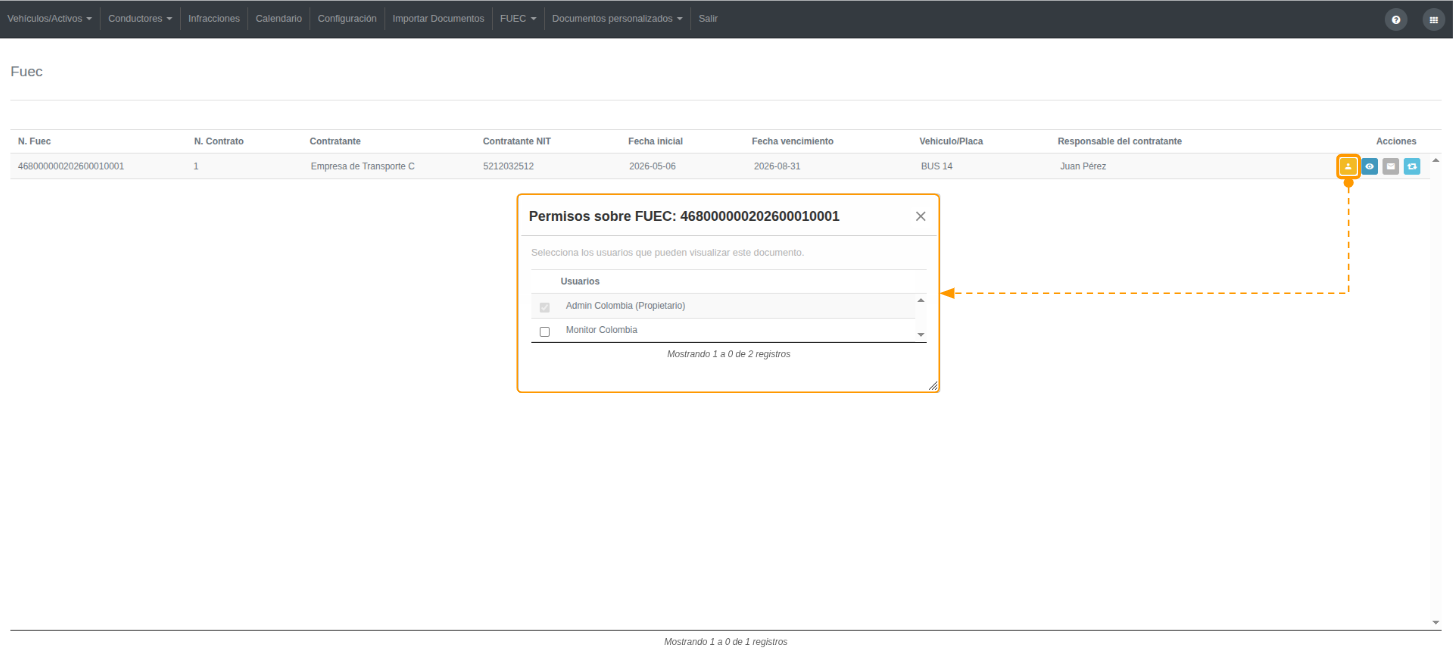Image resolution: width=1453 pixels, height=653 pixels.
Task: Select the FUEC number 468000000202600010001 cell
Action: (x=71, y=166)
